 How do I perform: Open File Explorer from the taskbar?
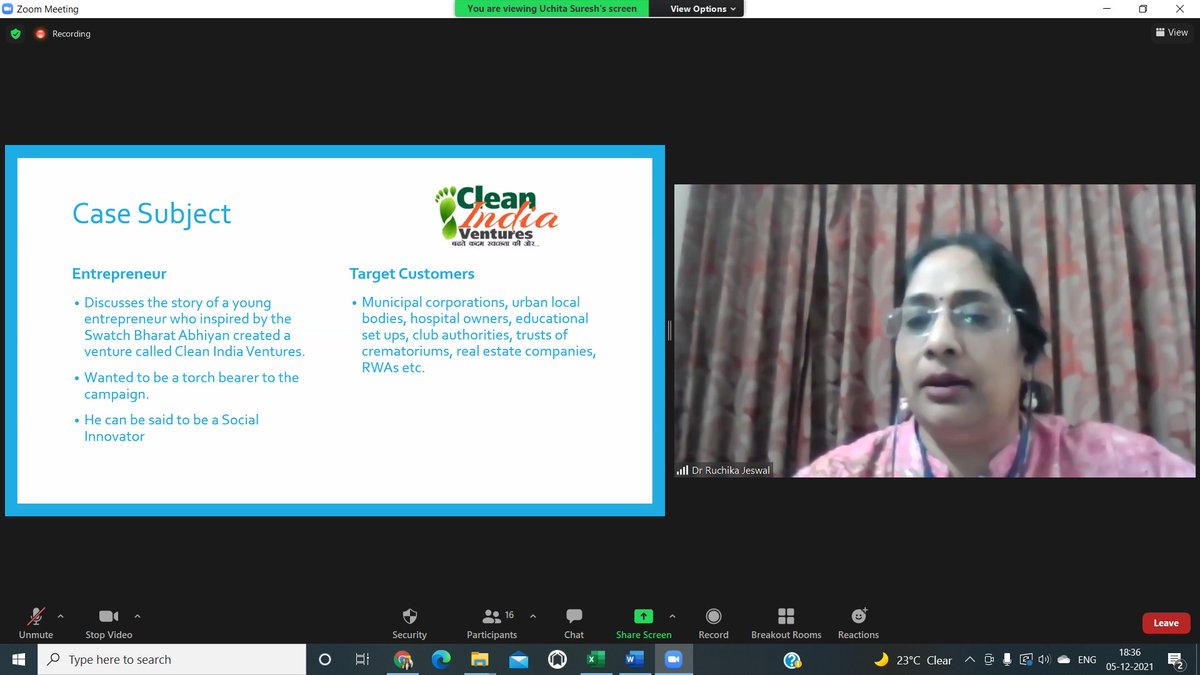point(480,659)
